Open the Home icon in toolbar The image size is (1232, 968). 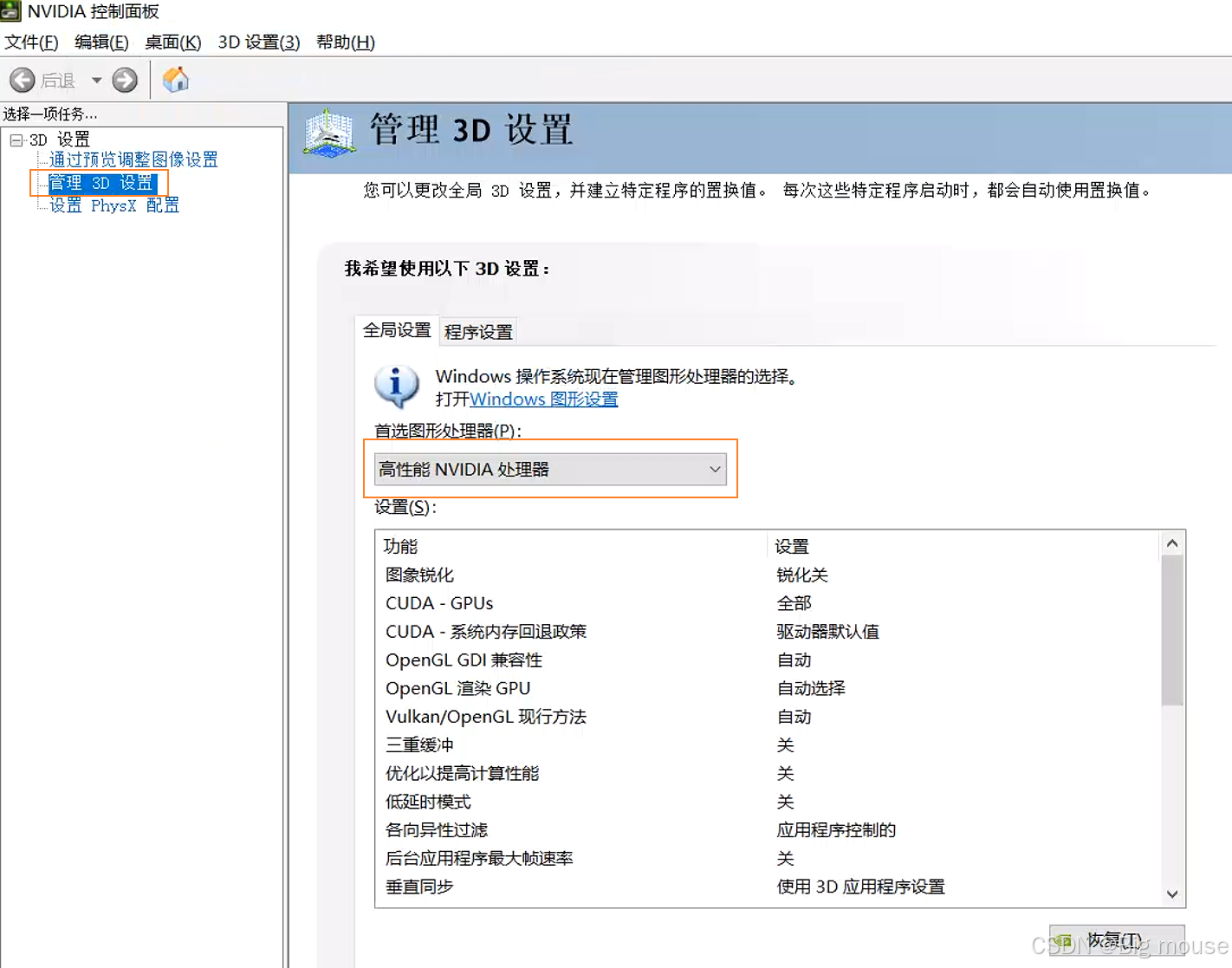point(176,80)
